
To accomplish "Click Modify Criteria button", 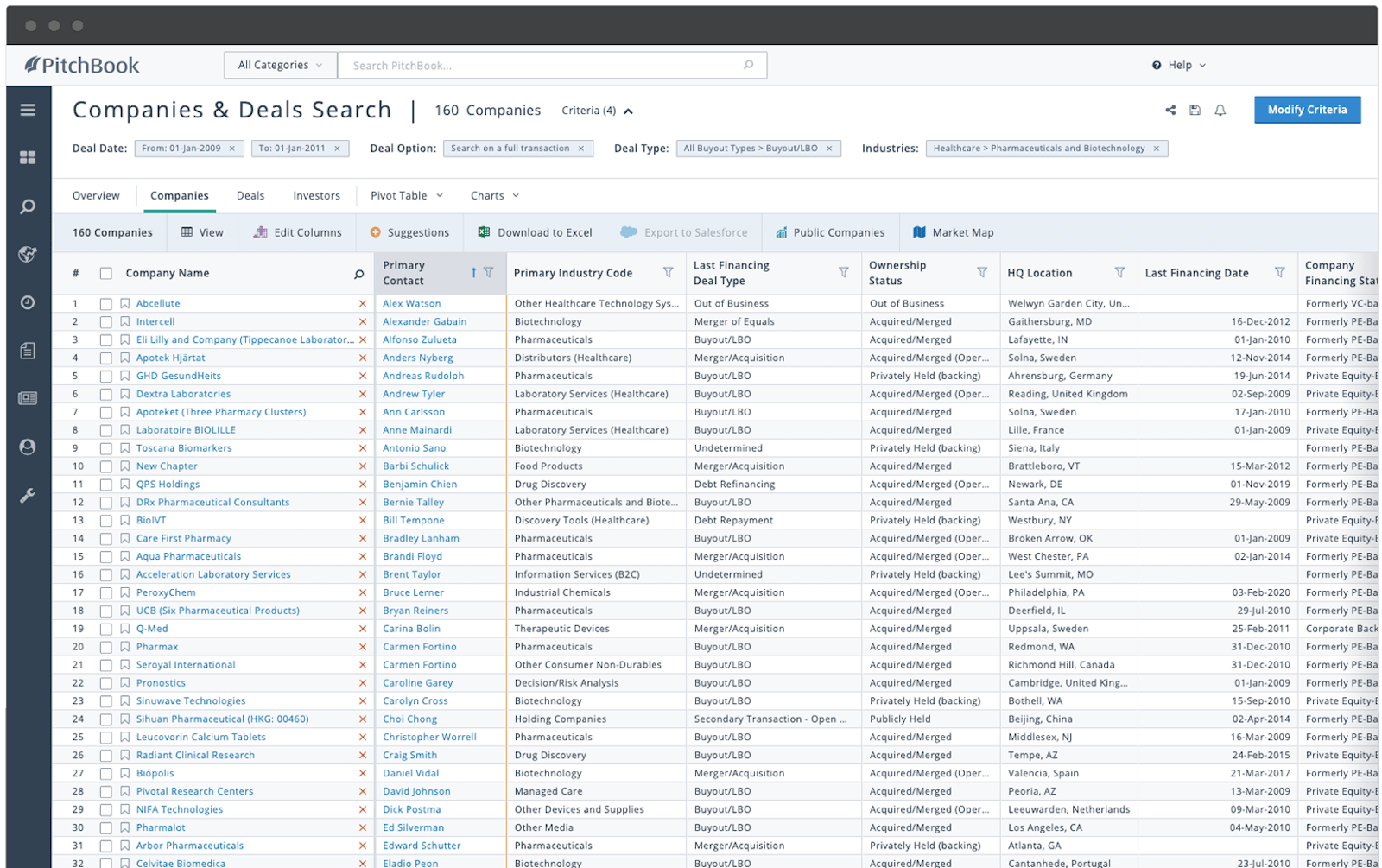I will (1307, 110).
